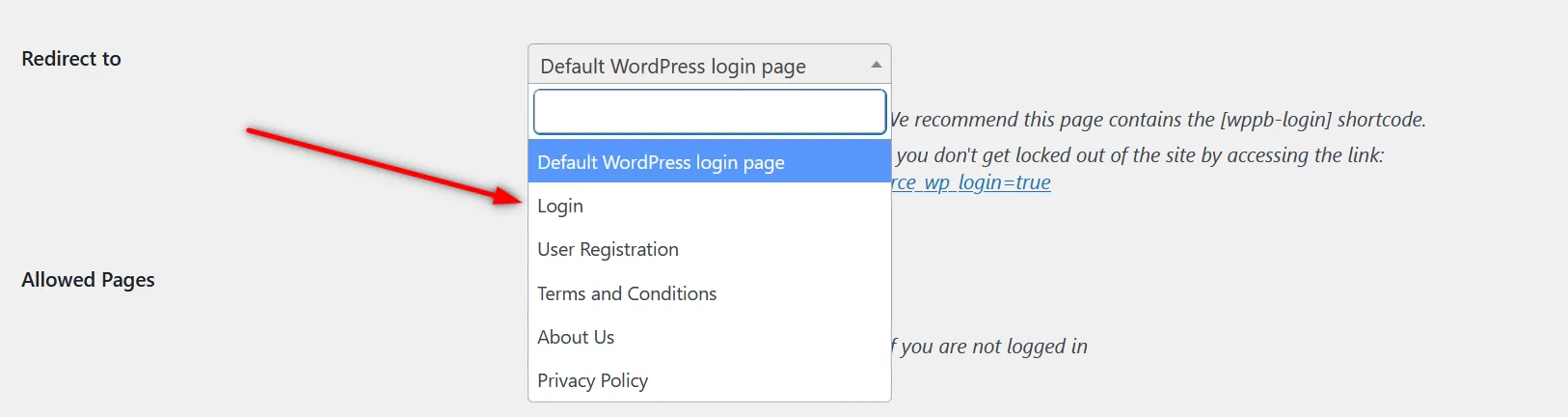The width and height of the screenshot is (1568, 417).
Task: Focus the dropdown search field
Action: coord(709,112)
